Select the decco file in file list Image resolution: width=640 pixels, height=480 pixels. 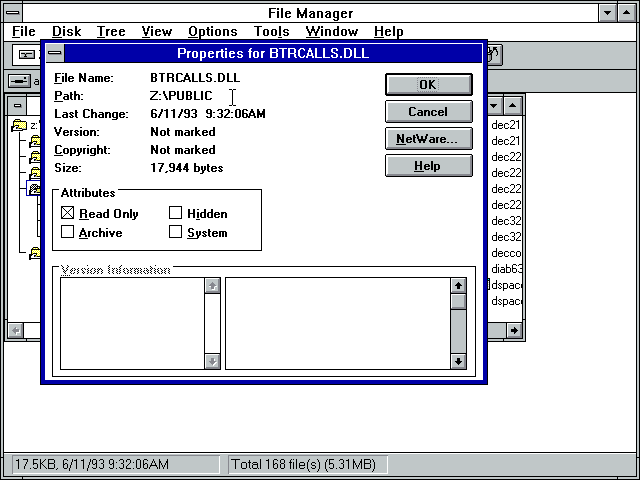tap(506, 253)
